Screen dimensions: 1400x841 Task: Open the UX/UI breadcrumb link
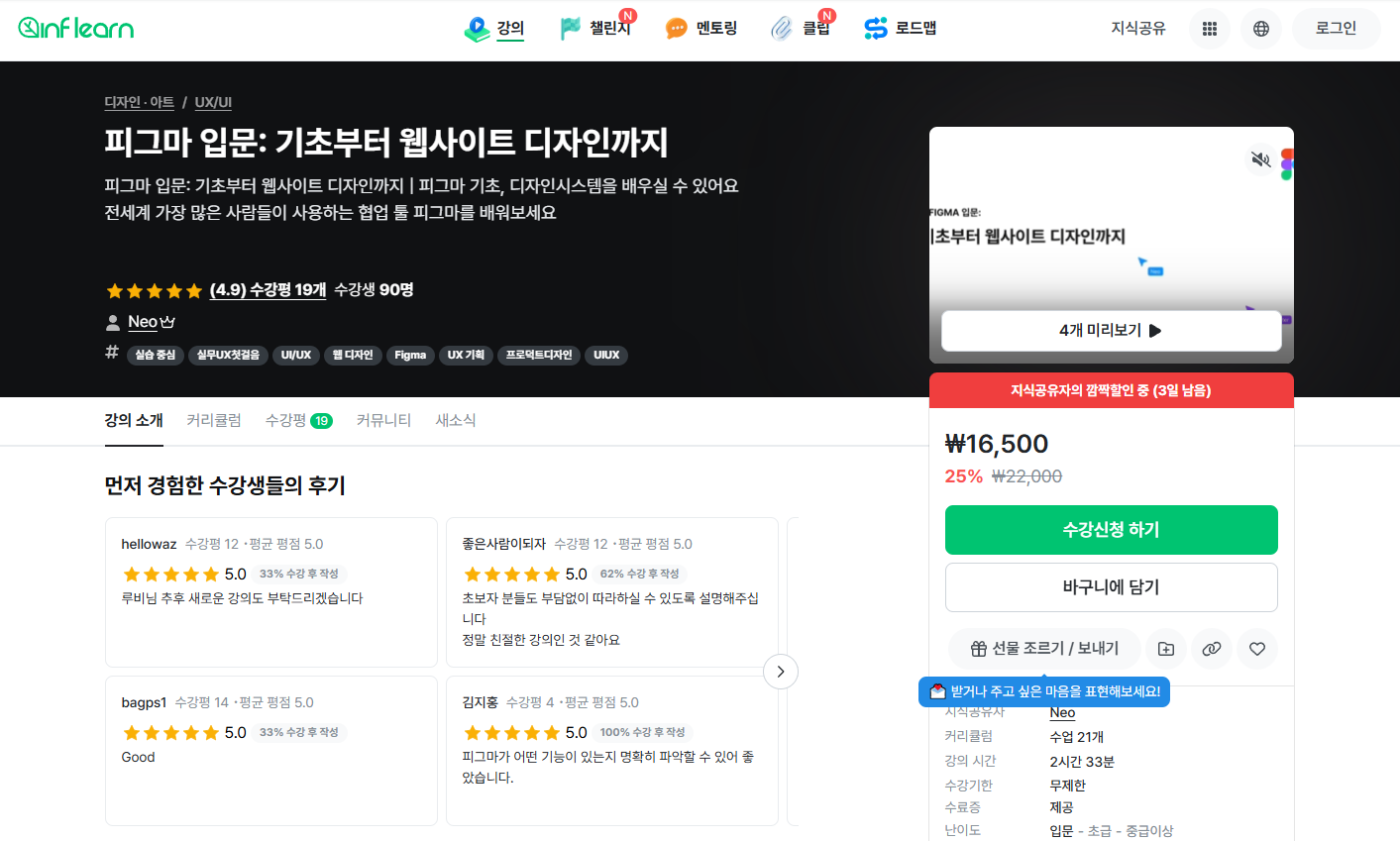[213, 102]
